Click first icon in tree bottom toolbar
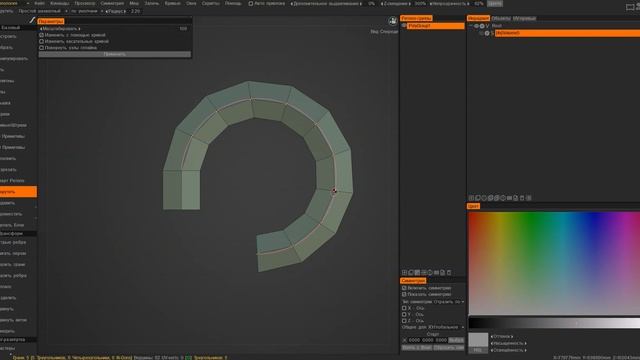The width and height of the screenshot is (640, 360). tap(471, 198)
